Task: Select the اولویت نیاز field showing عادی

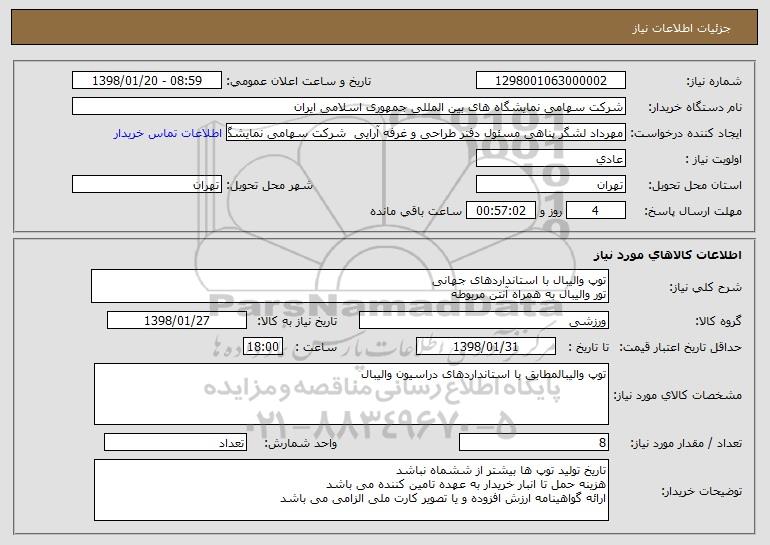Action: (x=550, y=159)
